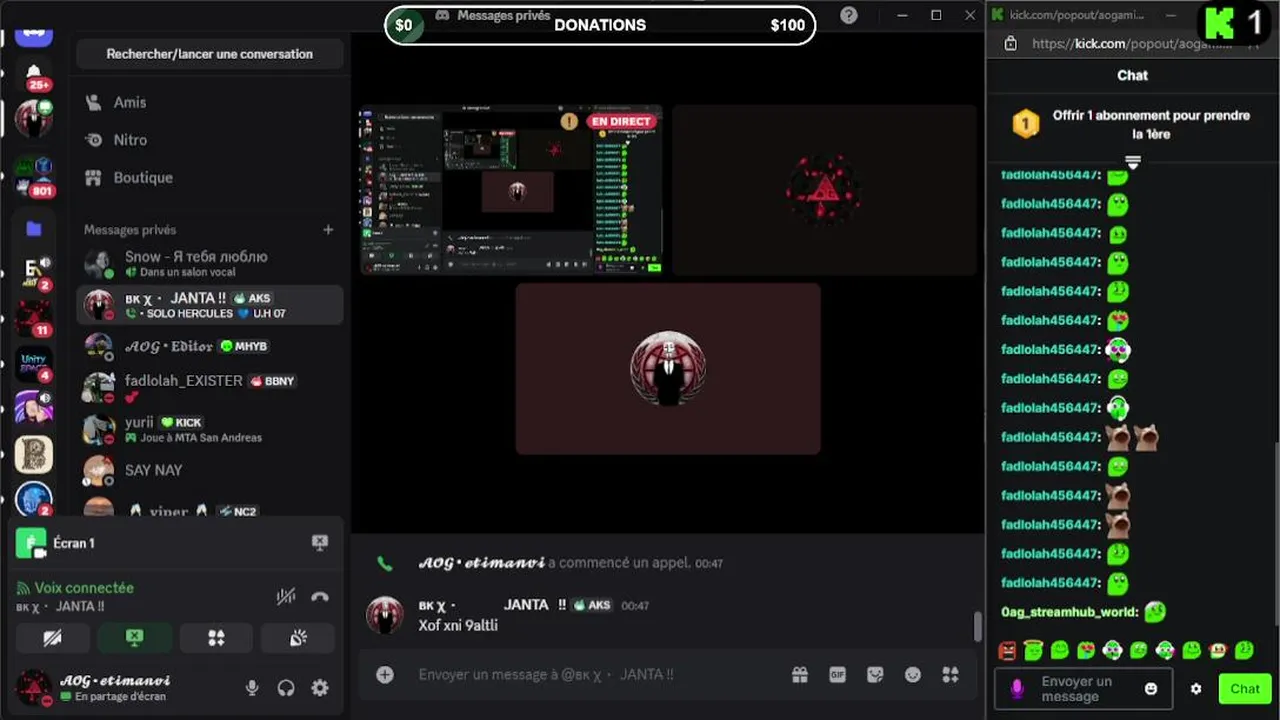Click the AOG etimanvi user avatar

(34, 688)
